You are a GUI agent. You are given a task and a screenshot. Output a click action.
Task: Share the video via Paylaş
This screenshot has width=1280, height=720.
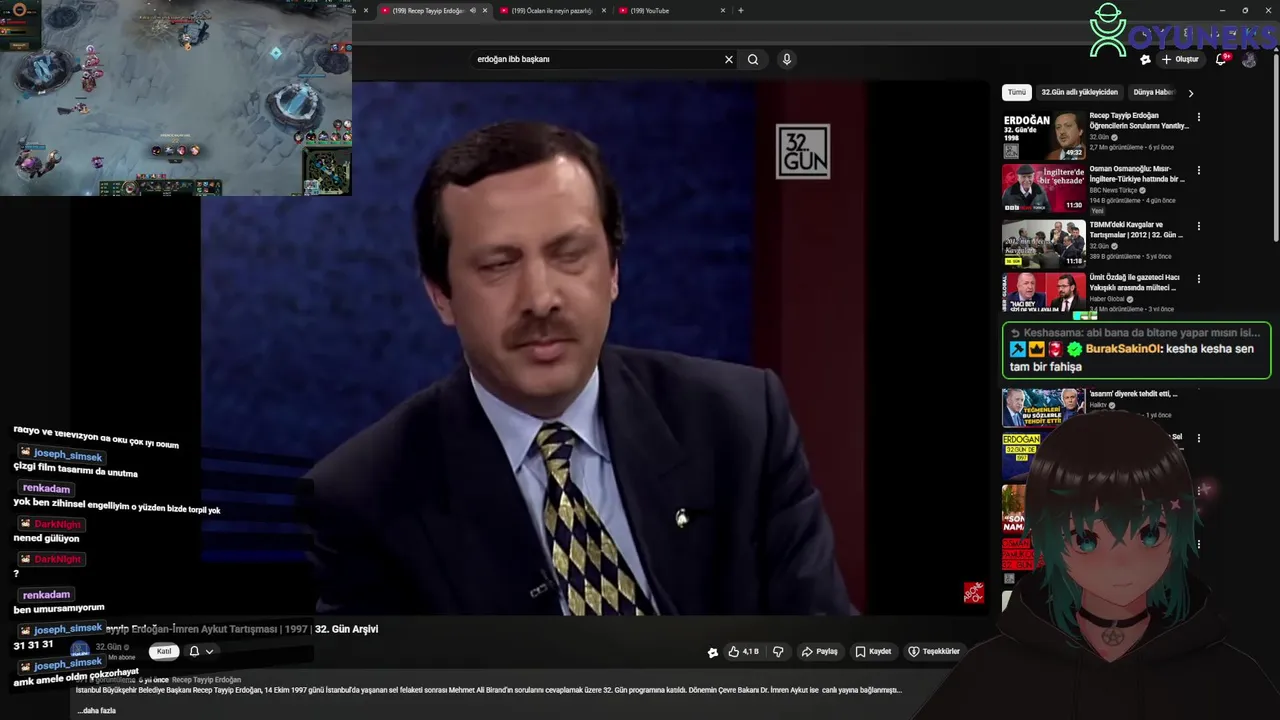[819, 651]
